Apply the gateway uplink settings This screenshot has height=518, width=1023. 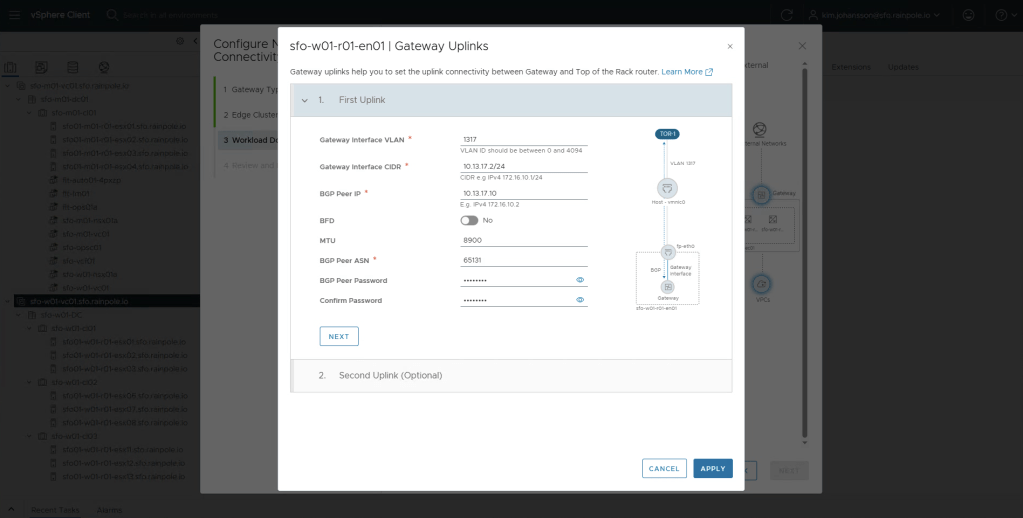(x=713, y=468)
